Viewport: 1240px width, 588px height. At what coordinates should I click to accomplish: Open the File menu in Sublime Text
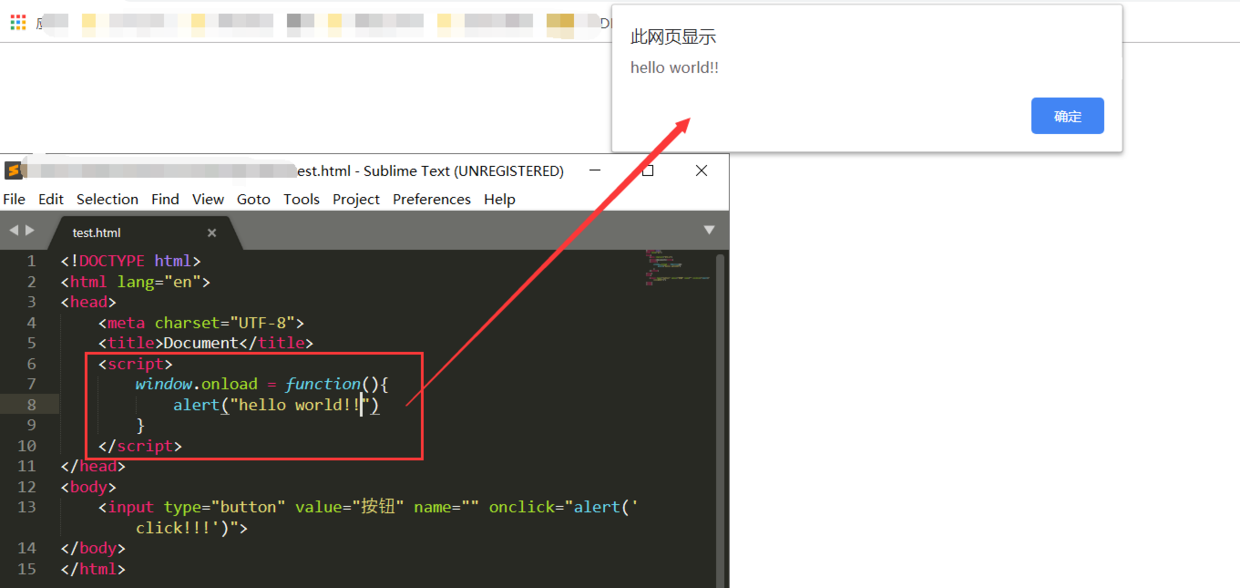(14, 199)
